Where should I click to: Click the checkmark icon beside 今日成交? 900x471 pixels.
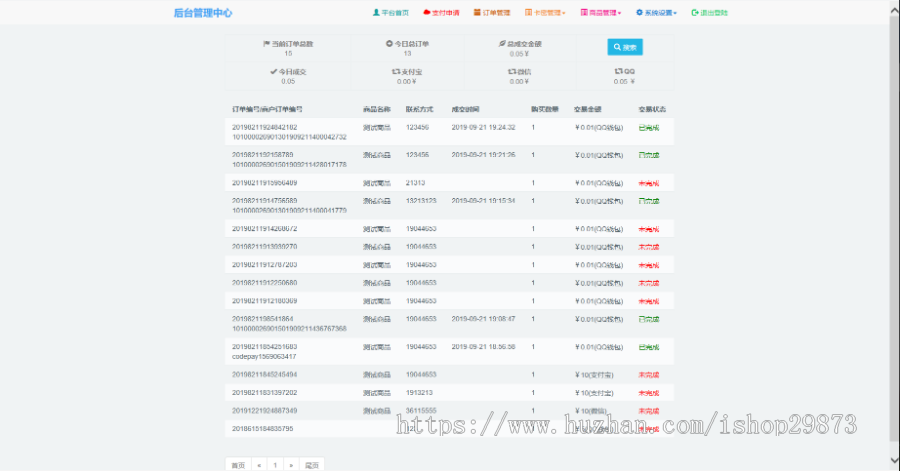(273, 72)
